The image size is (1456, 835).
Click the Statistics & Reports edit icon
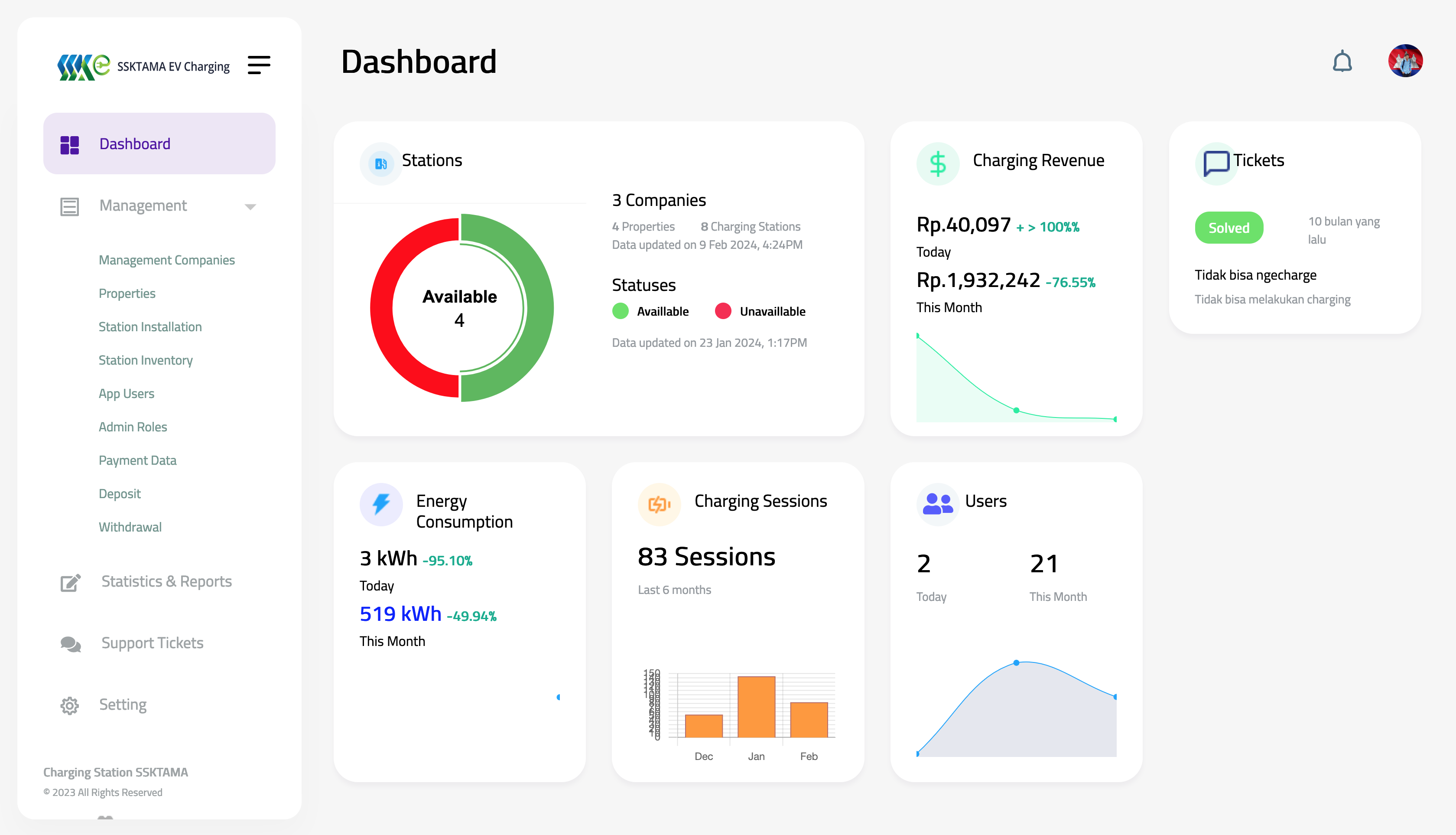point(71,583)
